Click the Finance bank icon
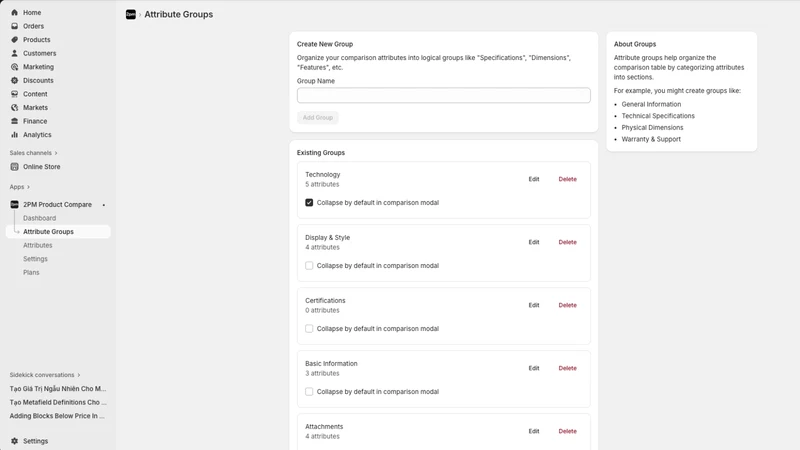The image size is (800, 450). (x=14, y=121)
